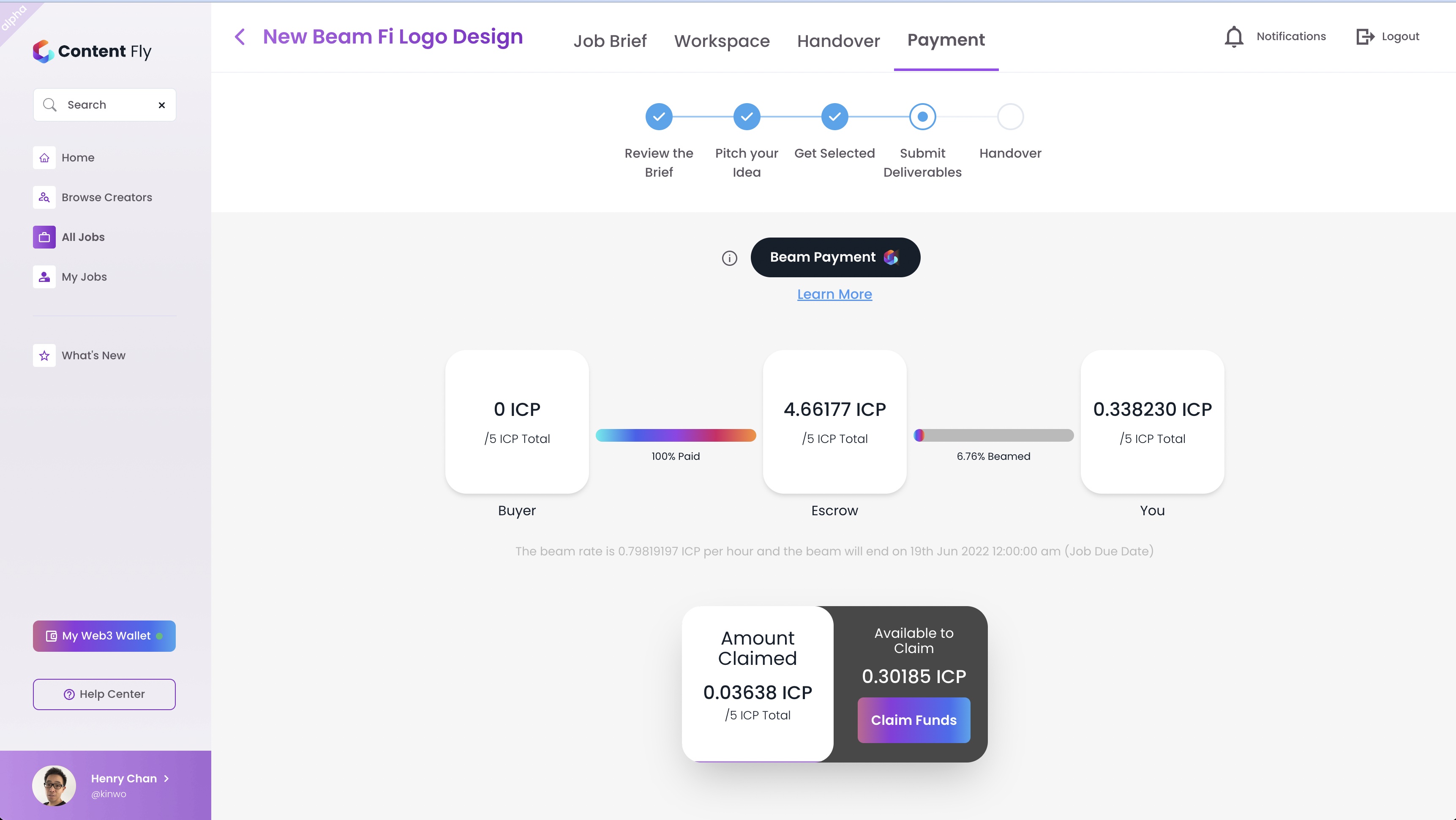Screen dimensions: 1456x820
Task: Select the All Jobs briefcase icon
Action: click(44, 237)
